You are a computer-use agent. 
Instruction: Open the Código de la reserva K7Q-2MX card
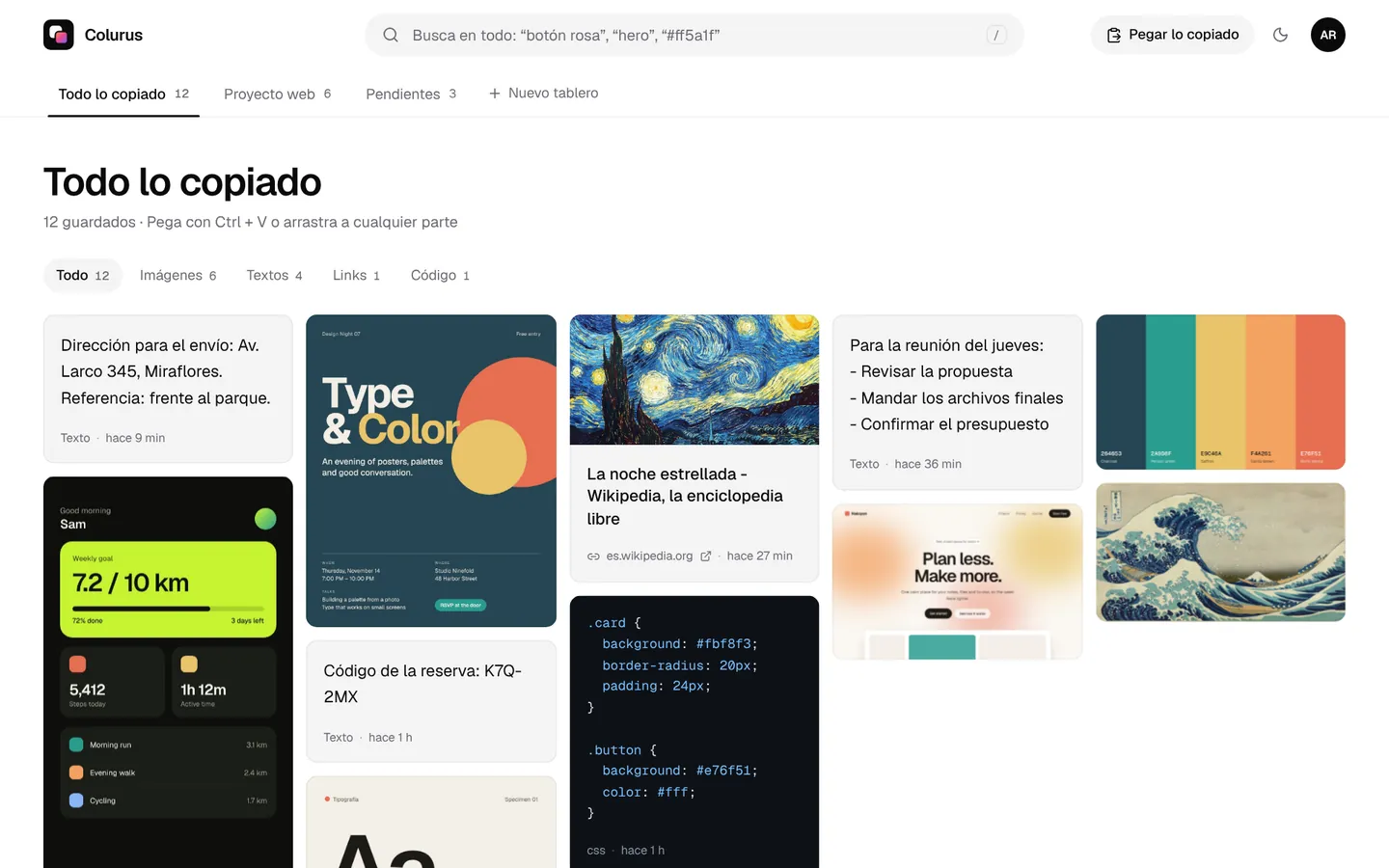point(431,701)
